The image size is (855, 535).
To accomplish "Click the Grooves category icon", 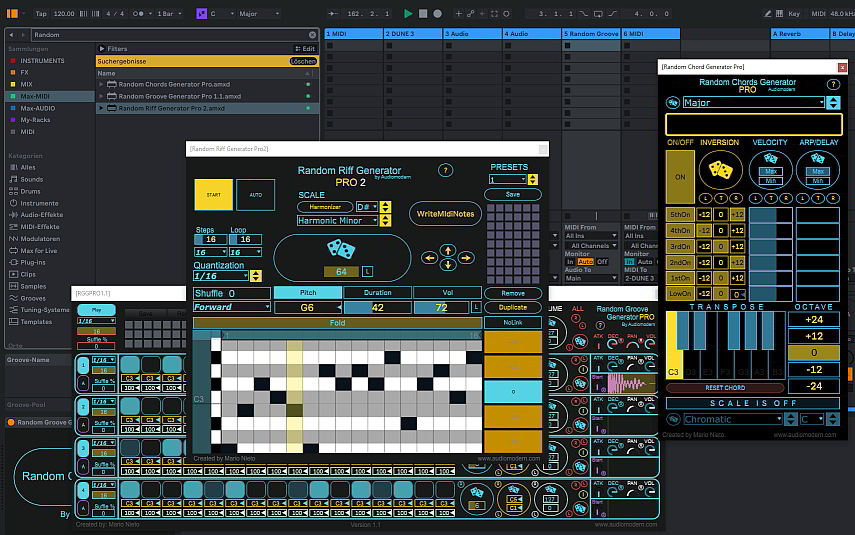I will pyautogui.click(x=14, y=298).
